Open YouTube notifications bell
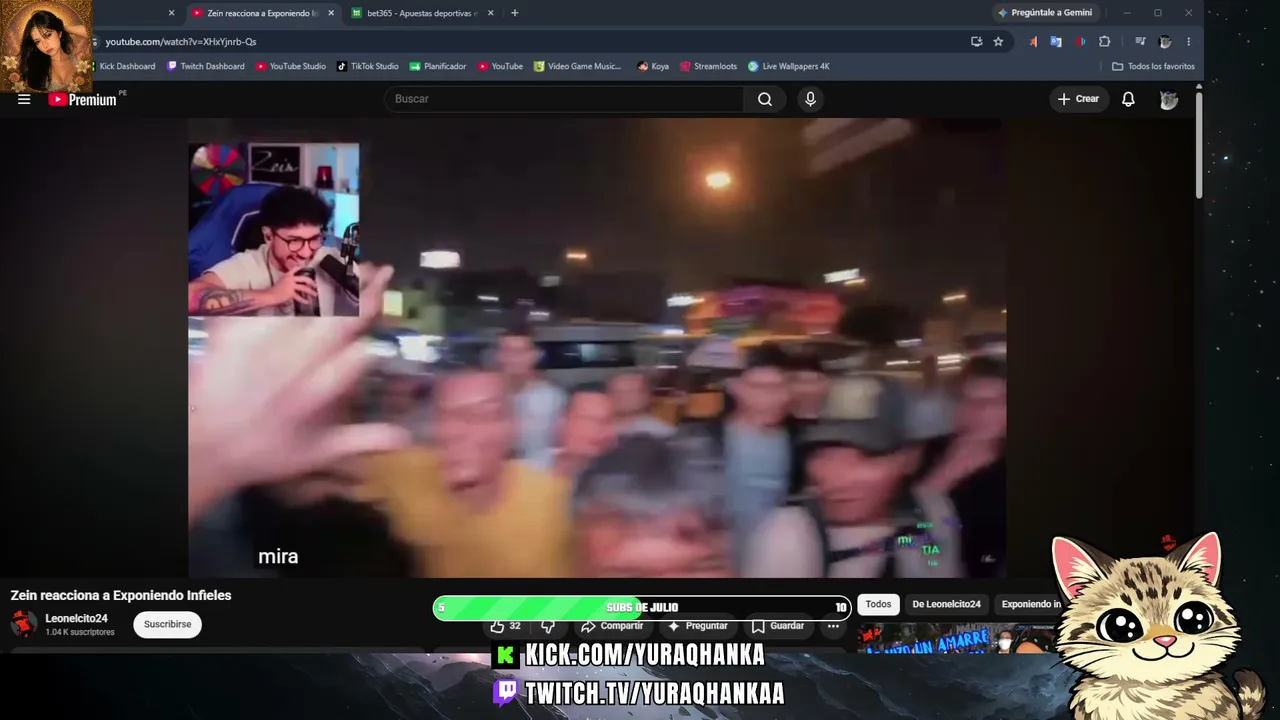1280x720 pixels. point(1128,99)
